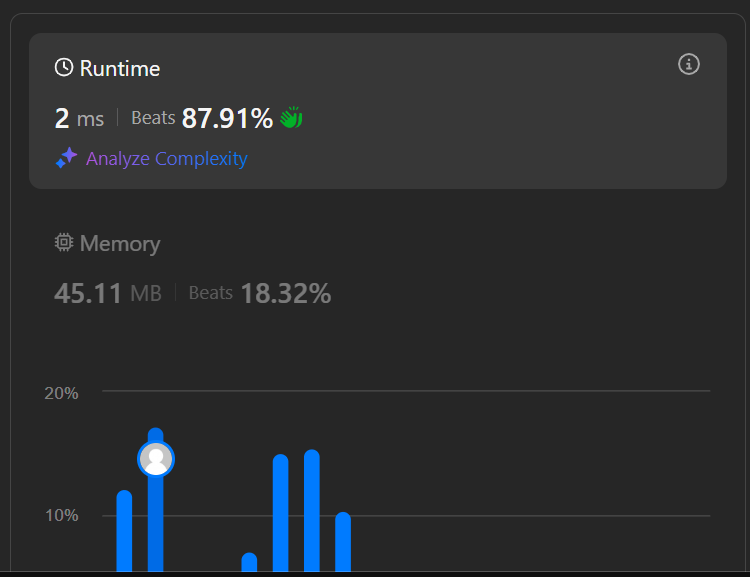Click the 20% axis label

(61, 393)
